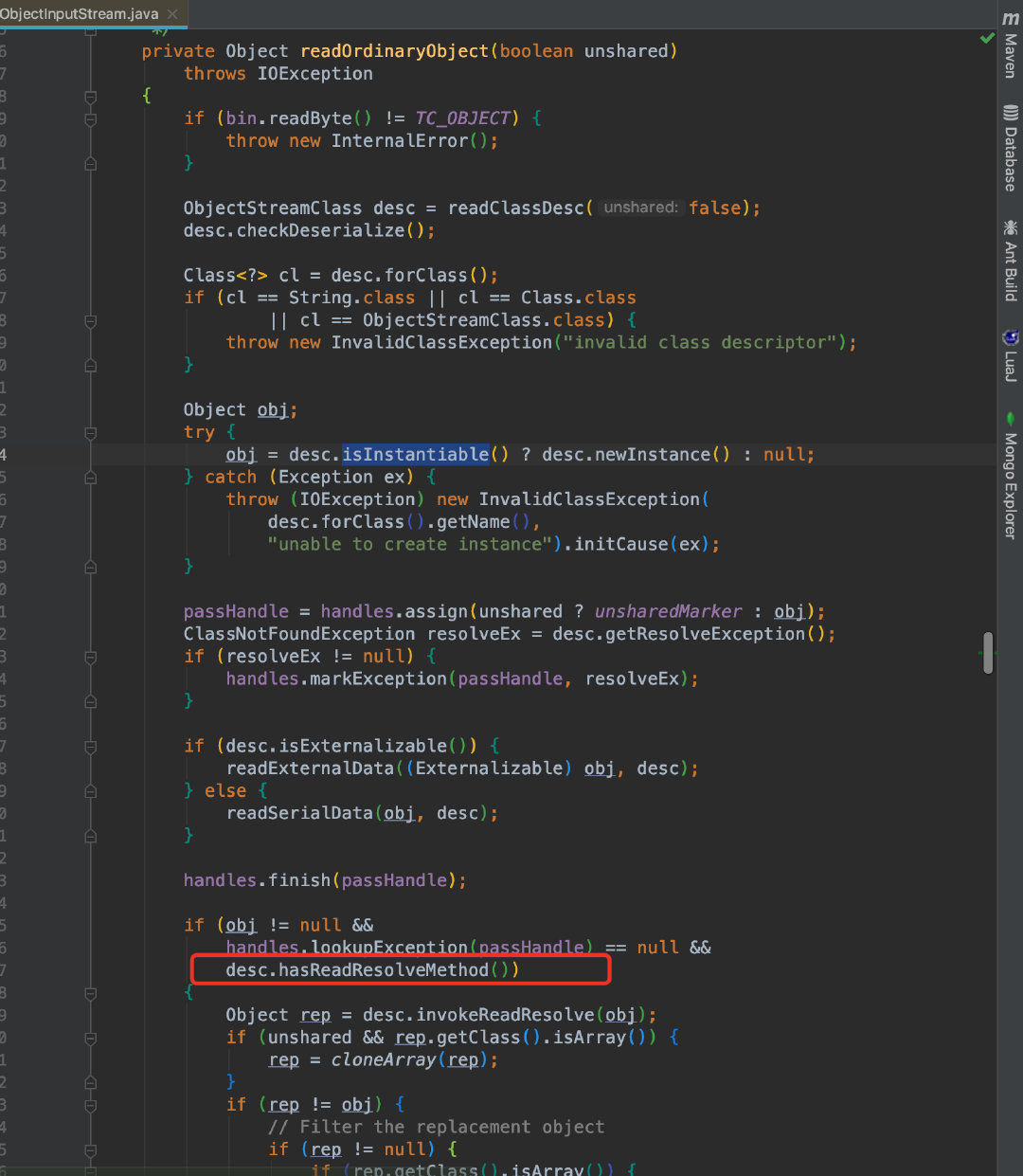Click the readOrdinaryObject method name
1023x1176 pixels.
[x=394, y=51]
